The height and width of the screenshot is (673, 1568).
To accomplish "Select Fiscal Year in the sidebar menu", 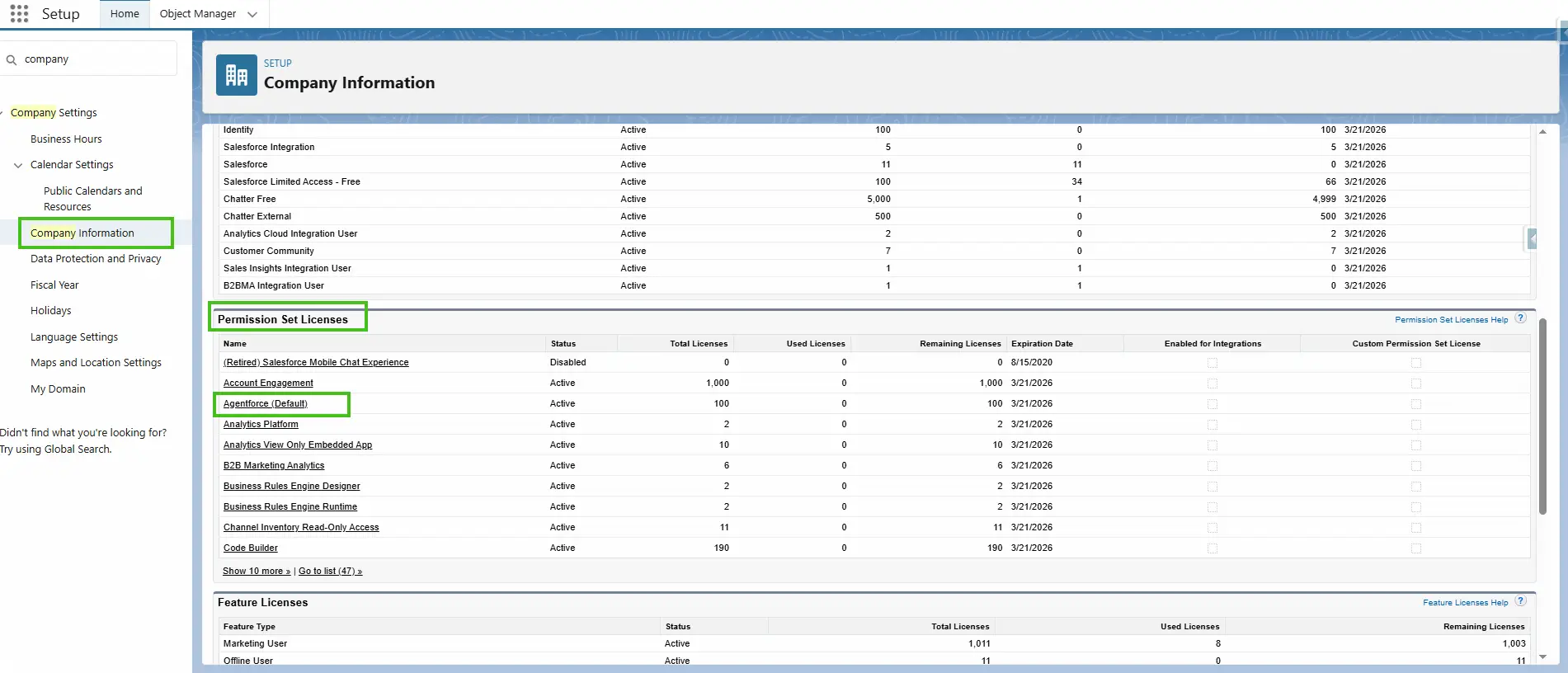I will [54, 285].
